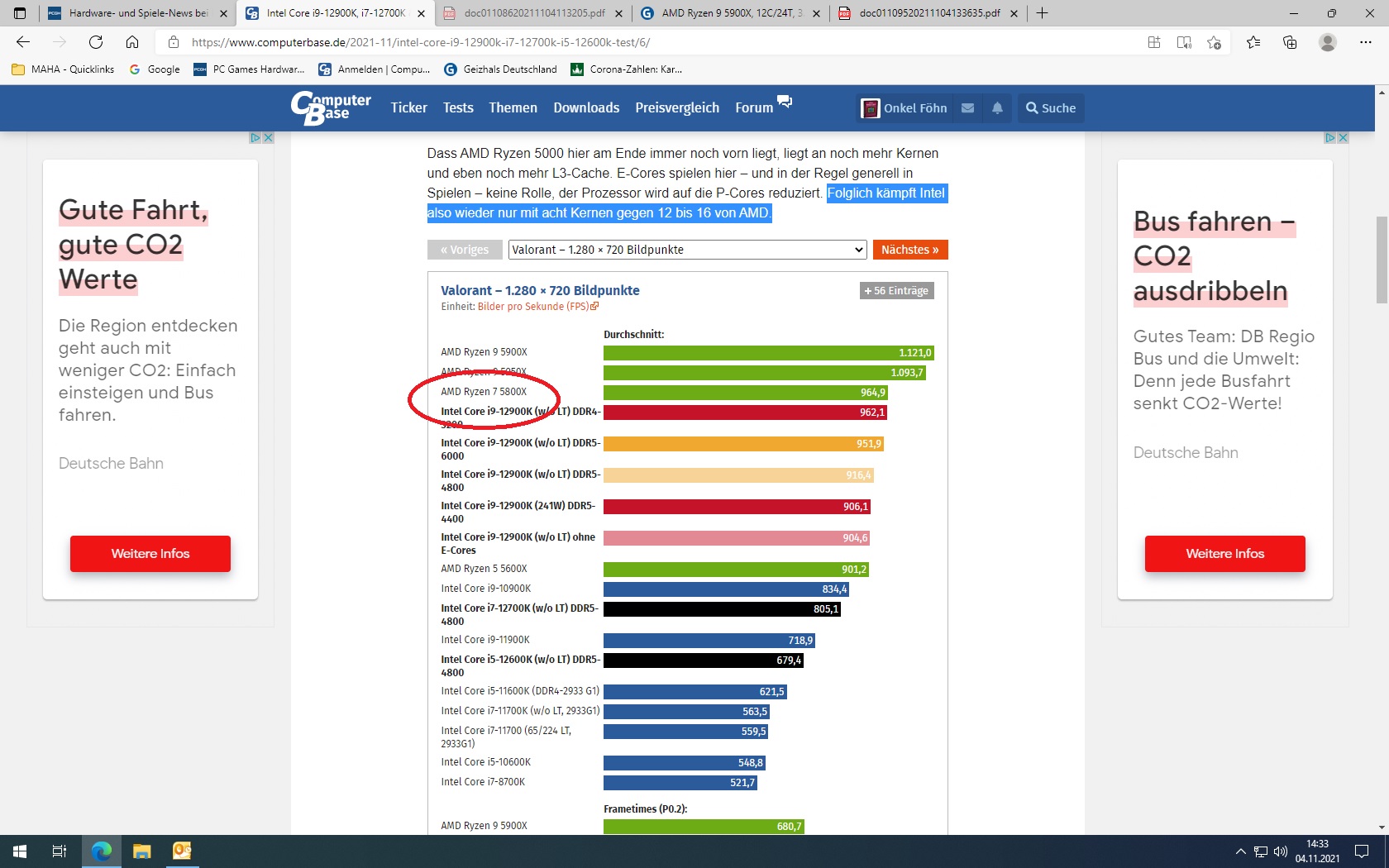Click the Forum speech bubble icon
Screen dimensions: 1389x868
[x=785, y=101]
